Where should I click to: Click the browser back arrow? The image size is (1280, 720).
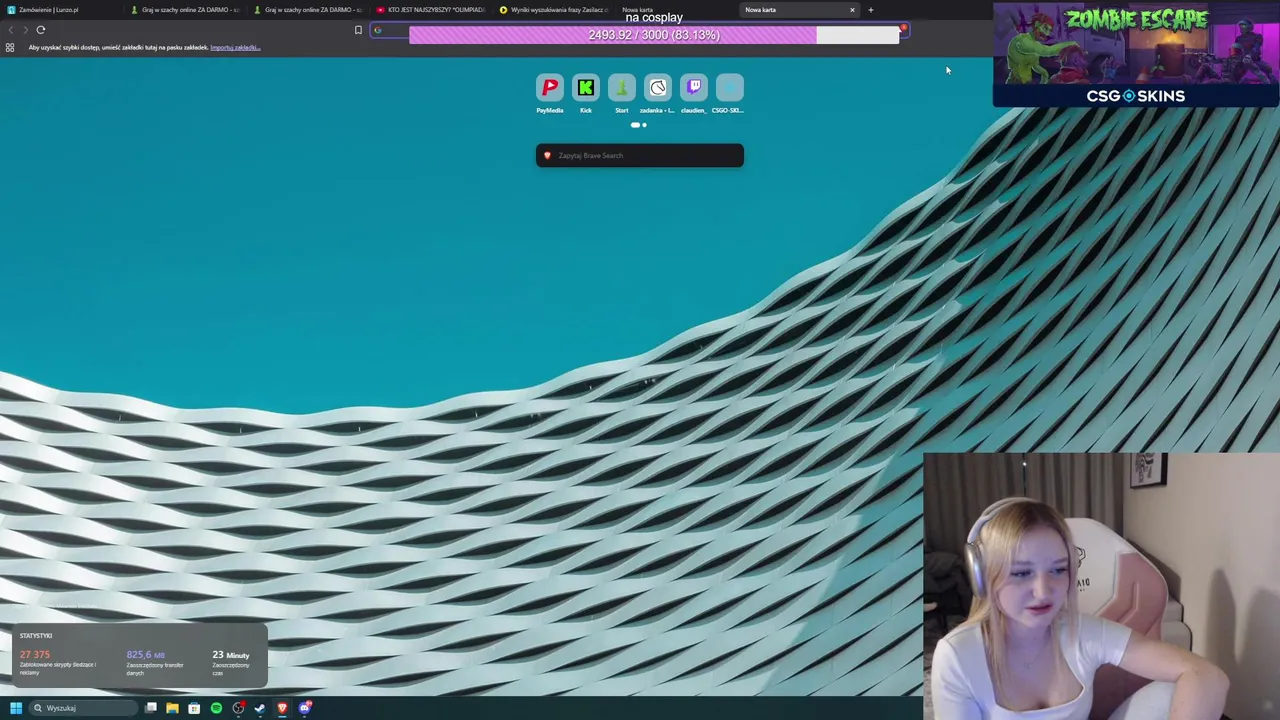tap(11, 30)
